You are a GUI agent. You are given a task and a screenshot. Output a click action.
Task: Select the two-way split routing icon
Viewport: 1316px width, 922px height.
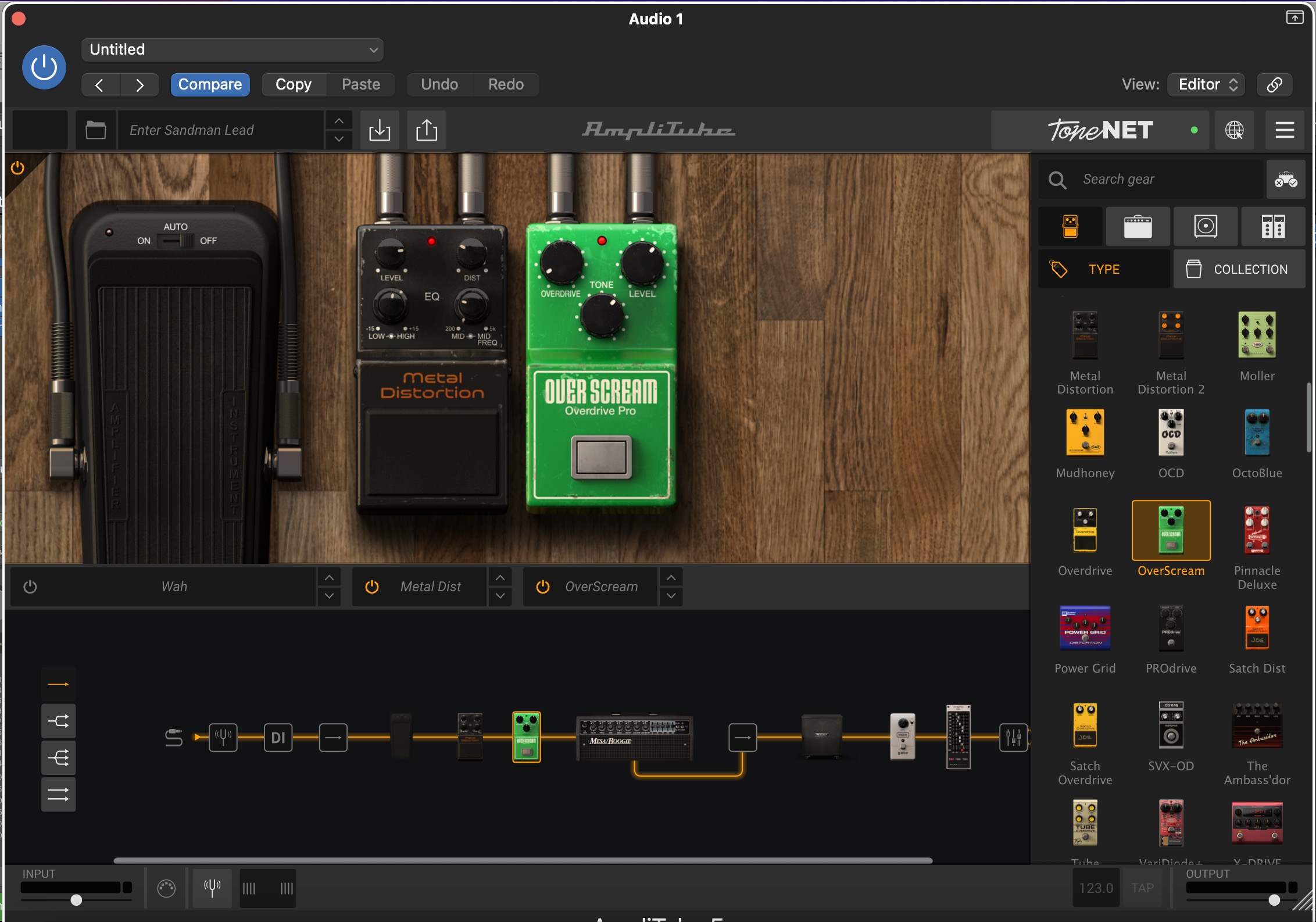point(58,721)
